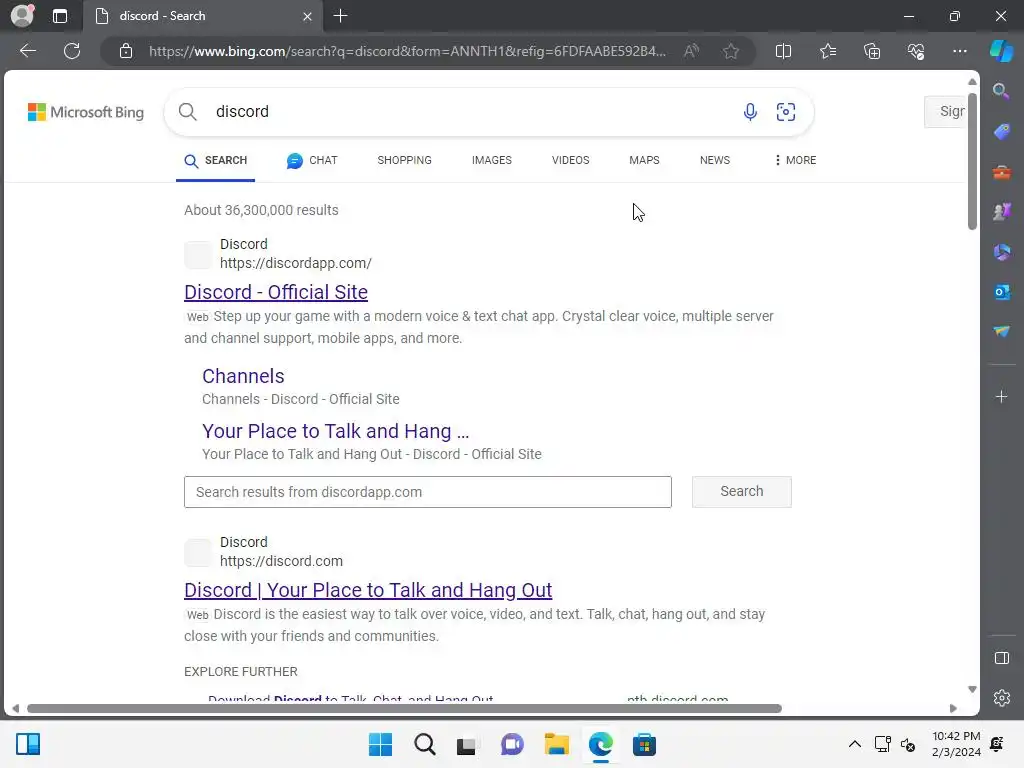Open Settings and more ellipsis menu

coord(959,51)
